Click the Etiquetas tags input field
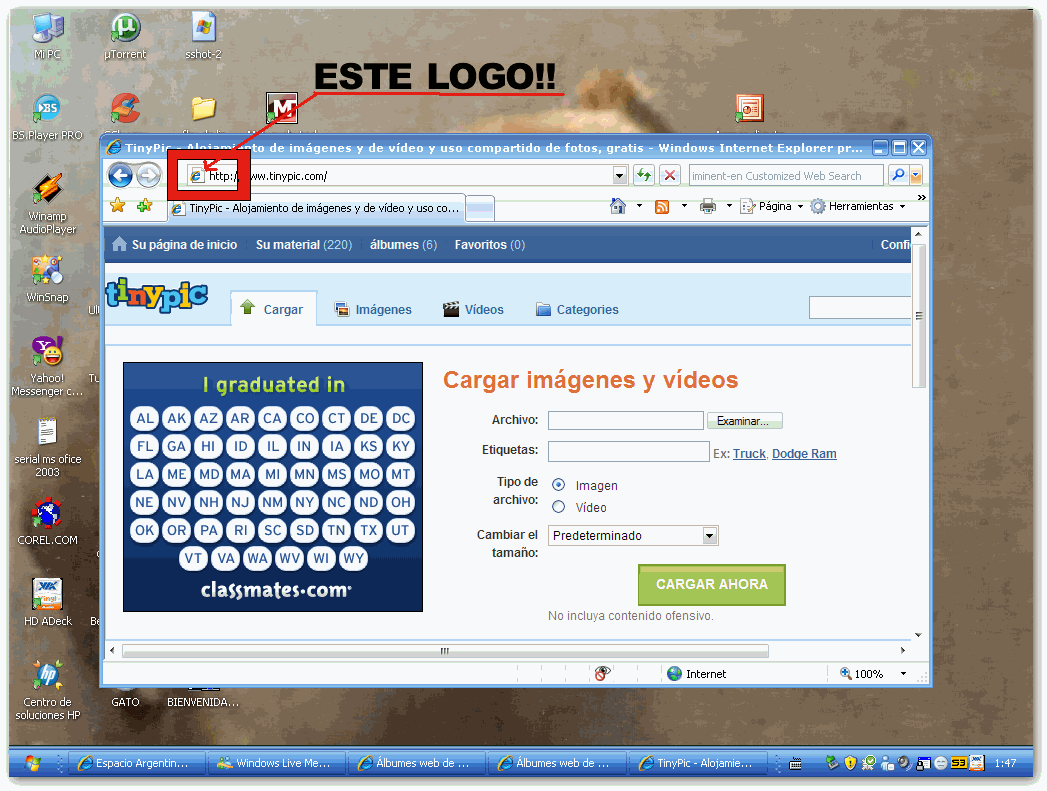 [628, 451]
